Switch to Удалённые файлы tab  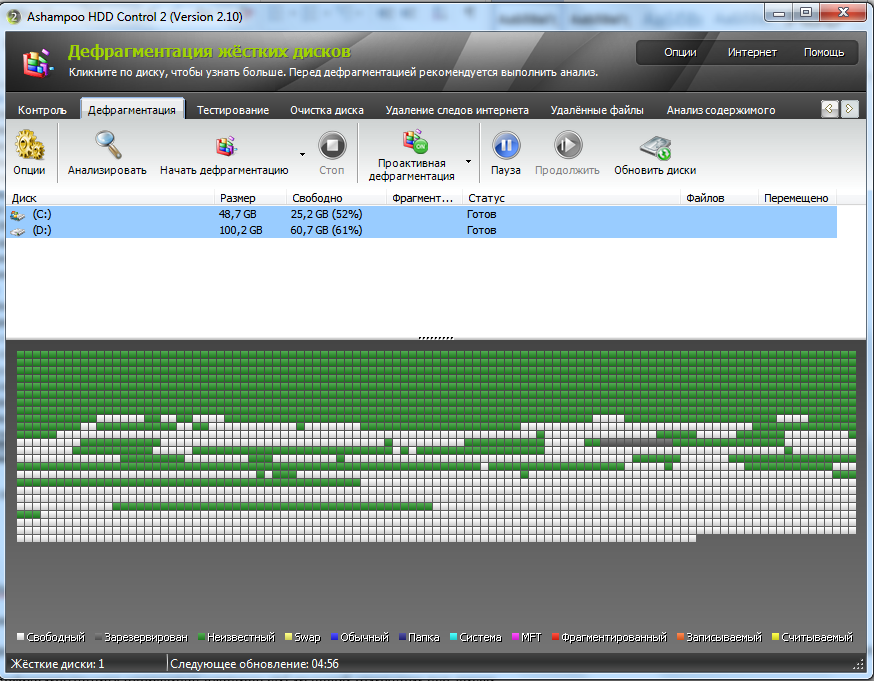pos(597,110)
